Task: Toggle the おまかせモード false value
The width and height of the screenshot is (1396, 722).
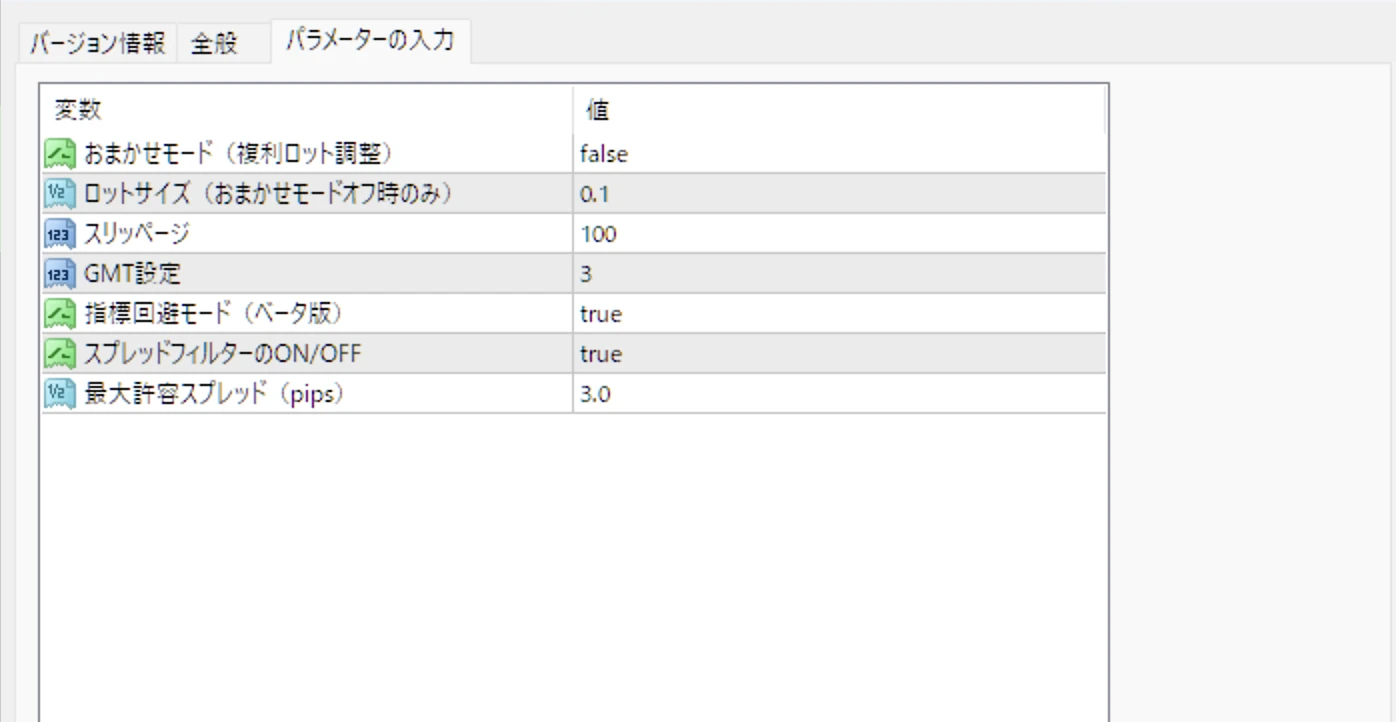Action: coord(604,154)
